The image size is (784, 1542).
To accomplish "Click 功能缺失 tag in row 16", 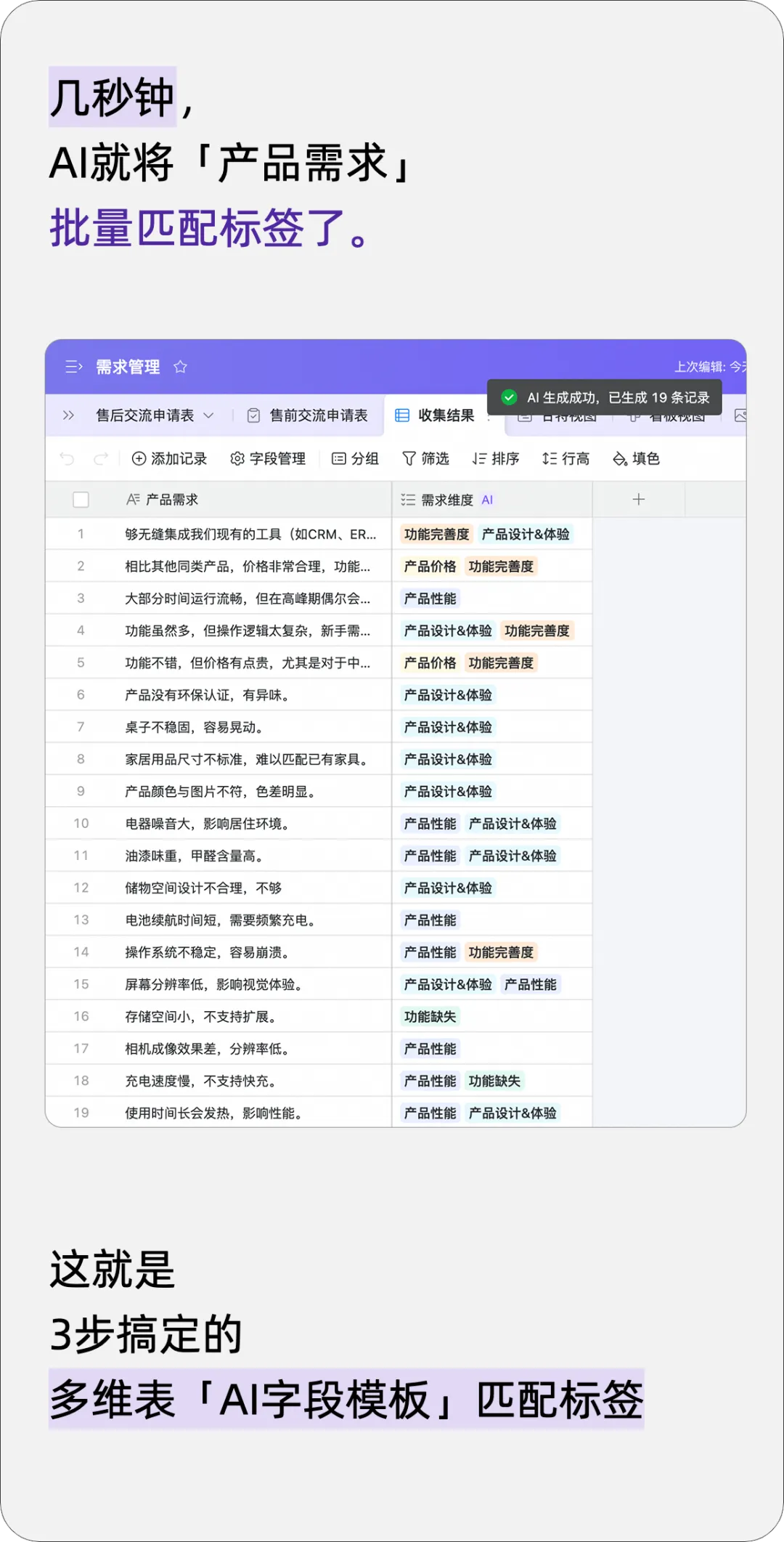I will coord(430,1016).
